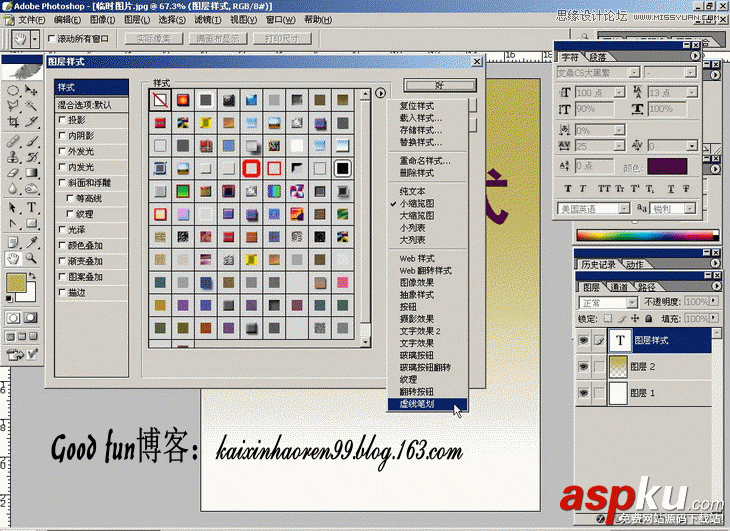This screenshot has height=531, width=730.
Task: Select the Shape tool
Action: [x=31, y=224]
